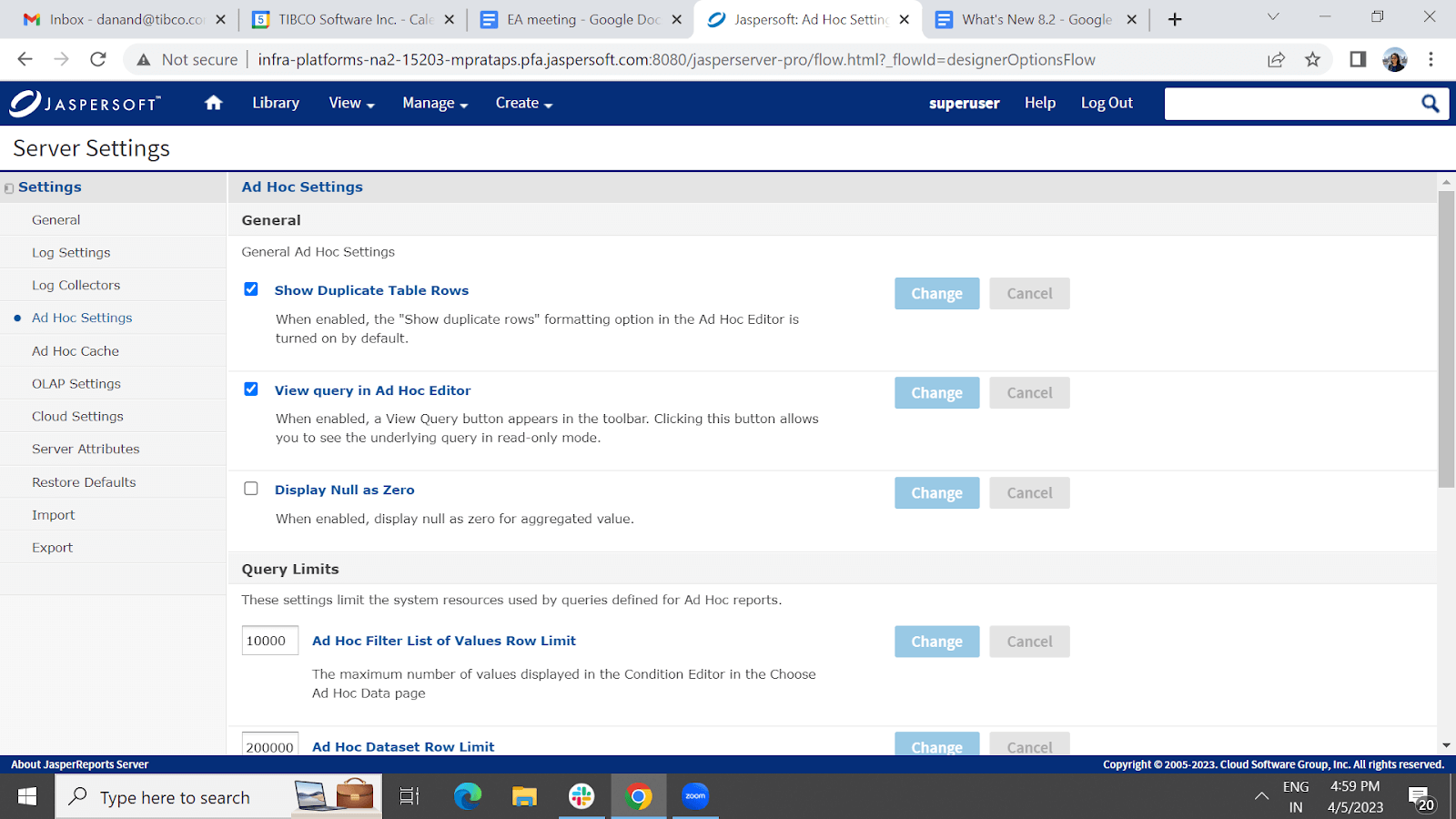Open Chrome's three-dot menu
1456x819 pixels.
(1431, 59)
